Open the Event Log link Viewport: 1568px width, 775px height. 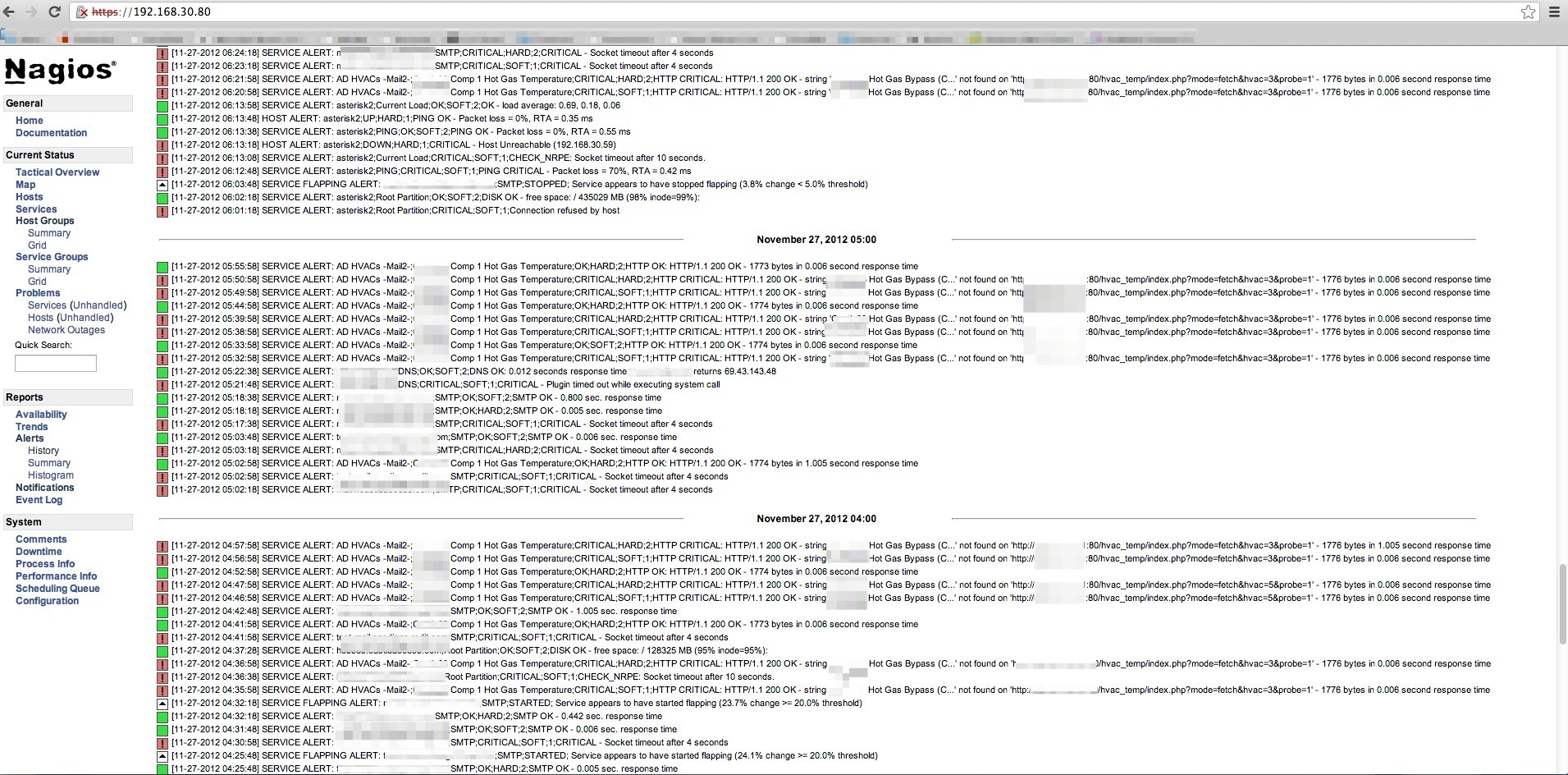pyautogui.click(x=39, y=500)
